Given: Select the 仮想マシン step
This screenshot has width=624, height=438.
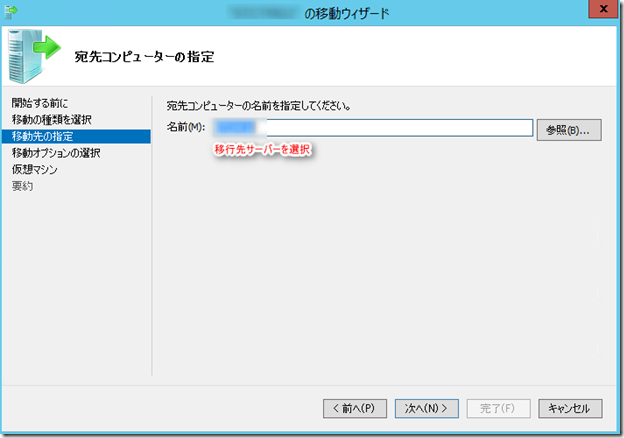Looking at the screenshot, I should pyautogui.click(x=35, y=169).
